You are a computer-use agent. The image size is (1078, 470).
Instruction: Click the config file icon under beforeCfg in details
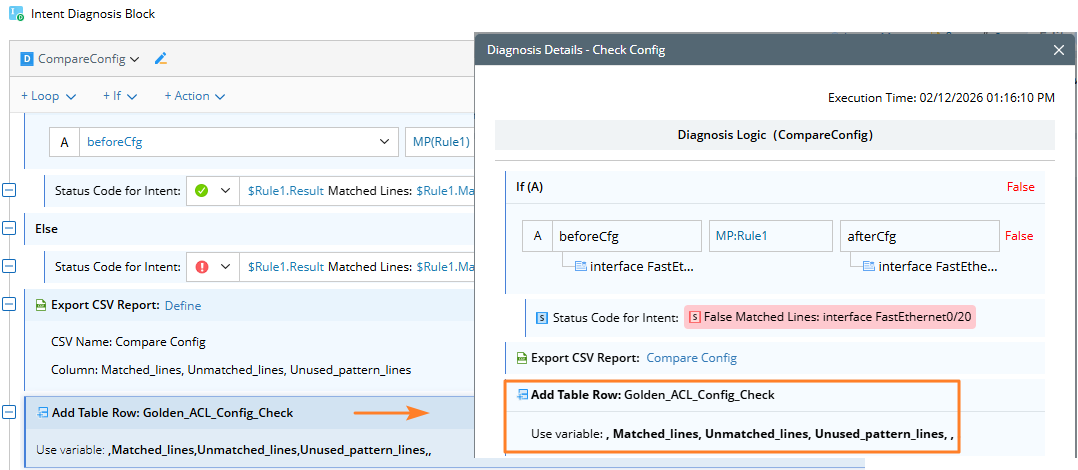pyautogui.click(x=581, y=266)
